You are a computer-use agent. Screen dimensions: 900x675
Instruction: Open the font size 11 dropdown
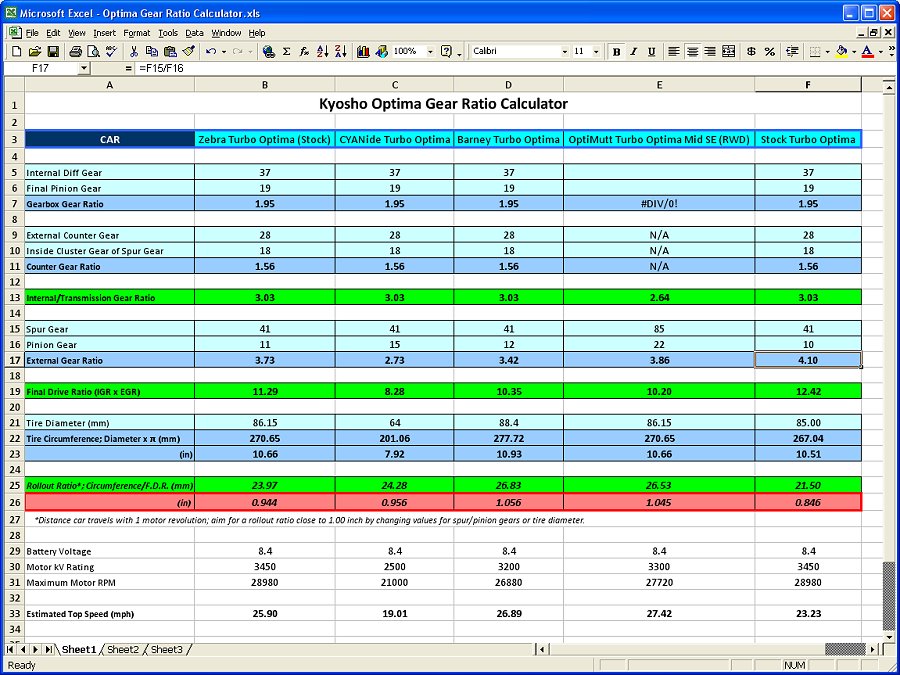pos(596,52)
